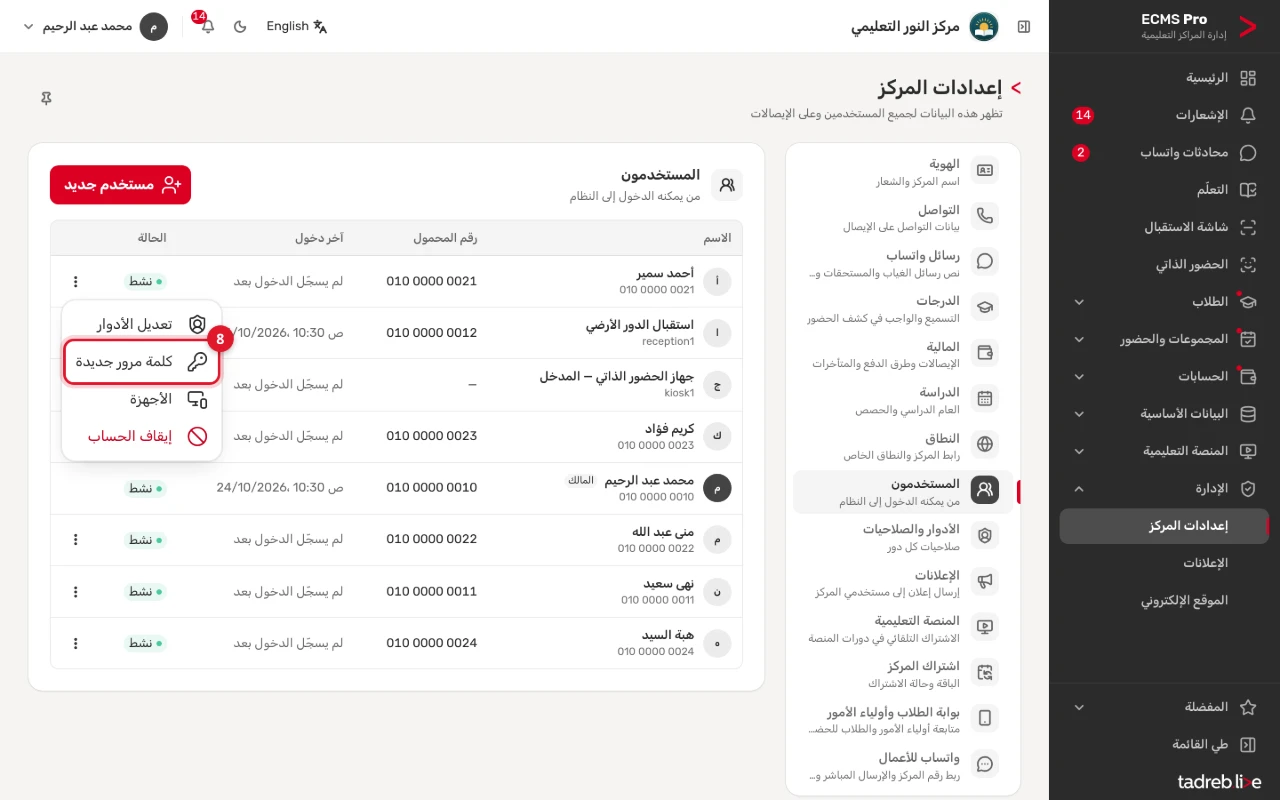Click the الأدوار والصلاحيات shield icon
Viewport: 1280px width, 800px height.
click(985, 536)
